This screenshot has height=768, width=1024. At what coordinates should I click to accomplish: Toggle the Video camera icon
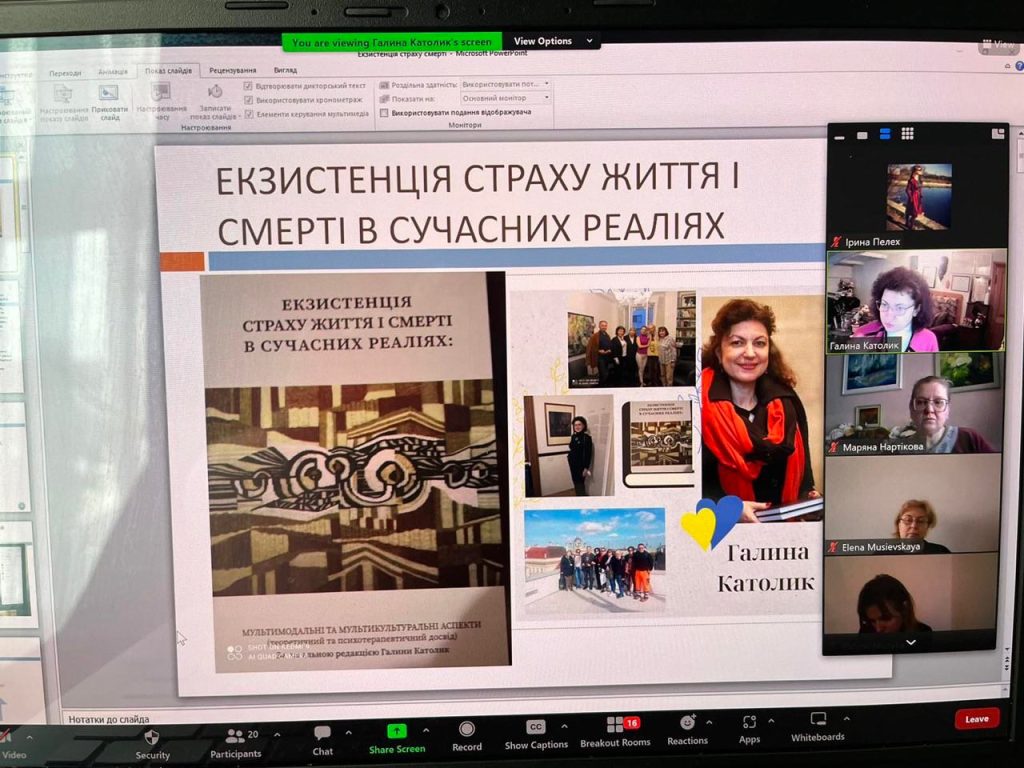coord(5,737)
